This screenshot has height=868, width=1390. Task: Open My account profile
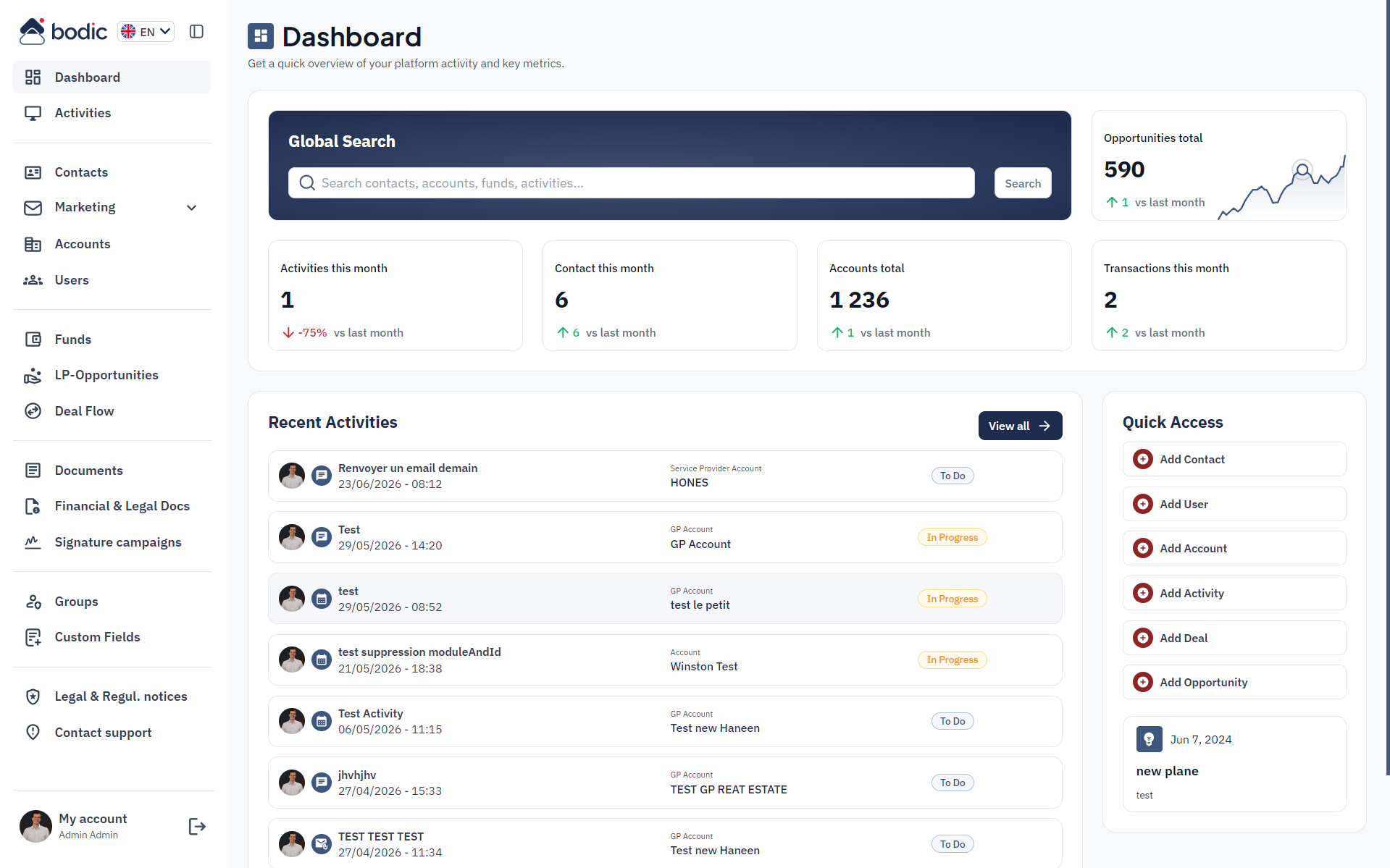93,826
